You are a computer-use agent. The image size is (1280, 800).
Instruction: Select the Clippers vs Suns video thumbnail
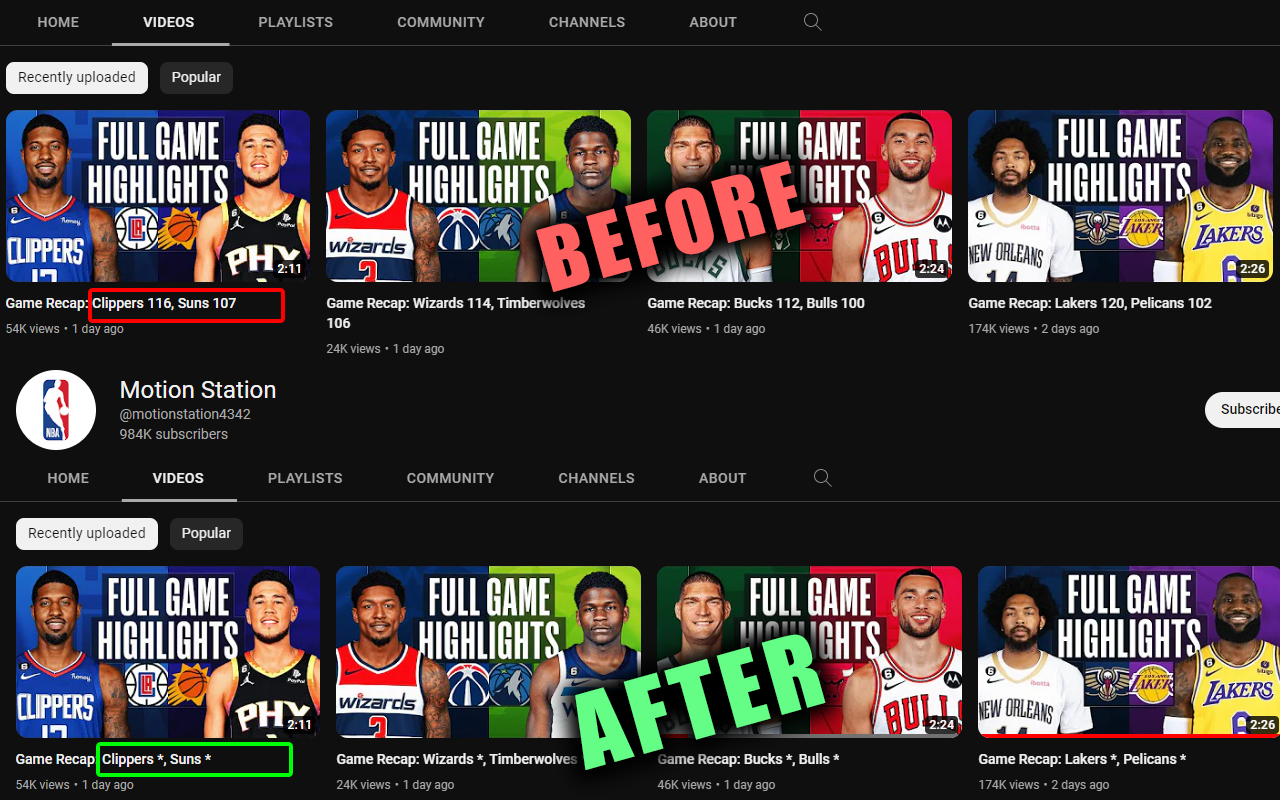coord(157,196)
